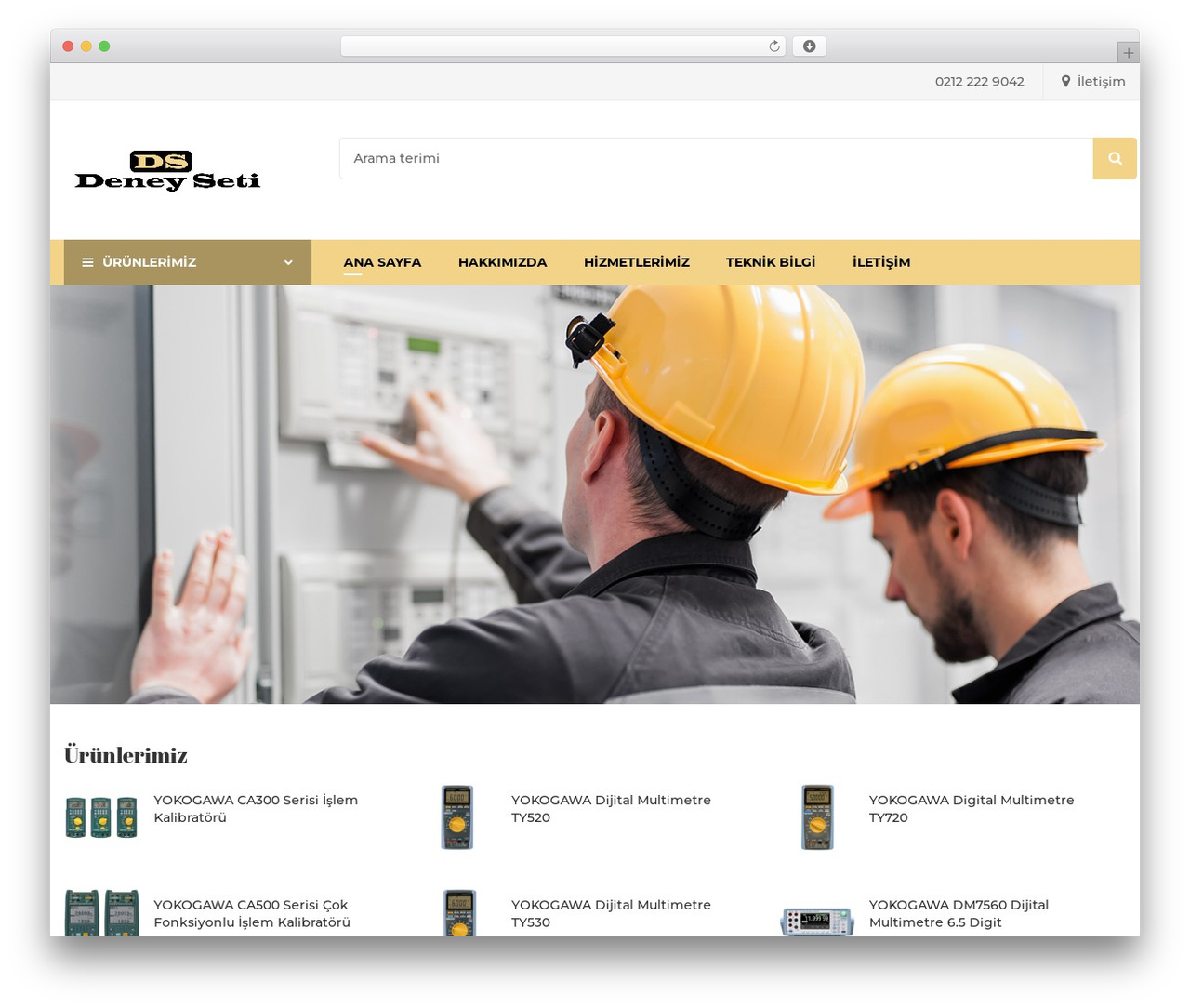Click the phone number 0212 222 9042

[979, 81]
